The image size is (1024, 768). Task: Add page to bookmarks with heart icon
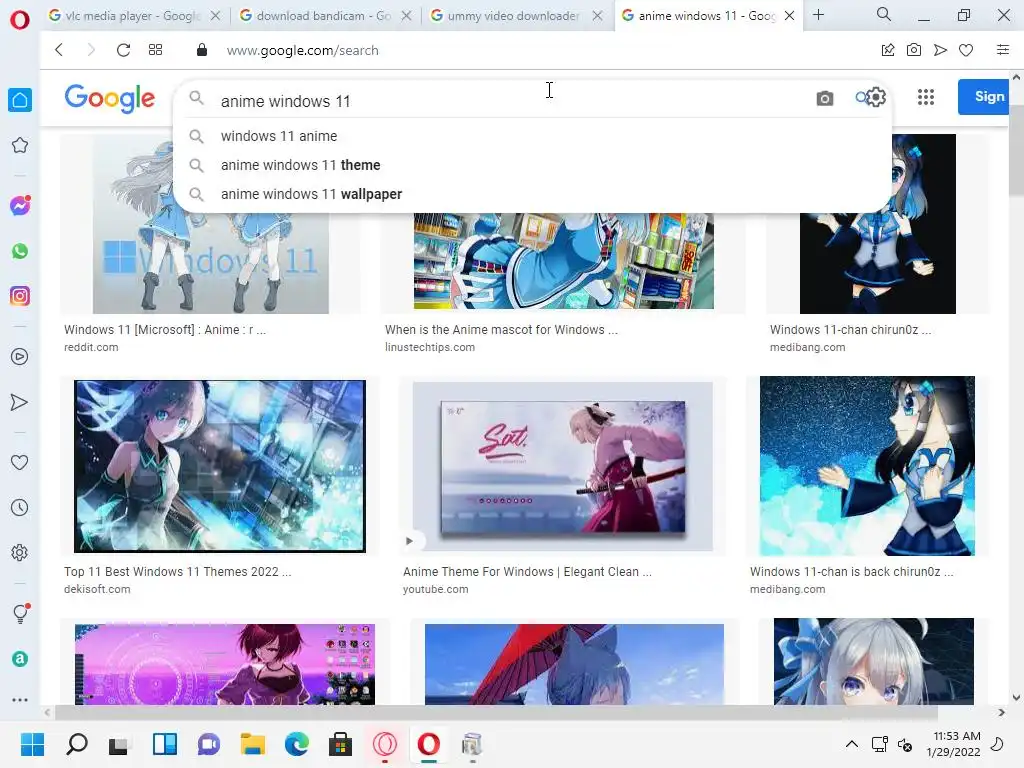pos(966,50)
